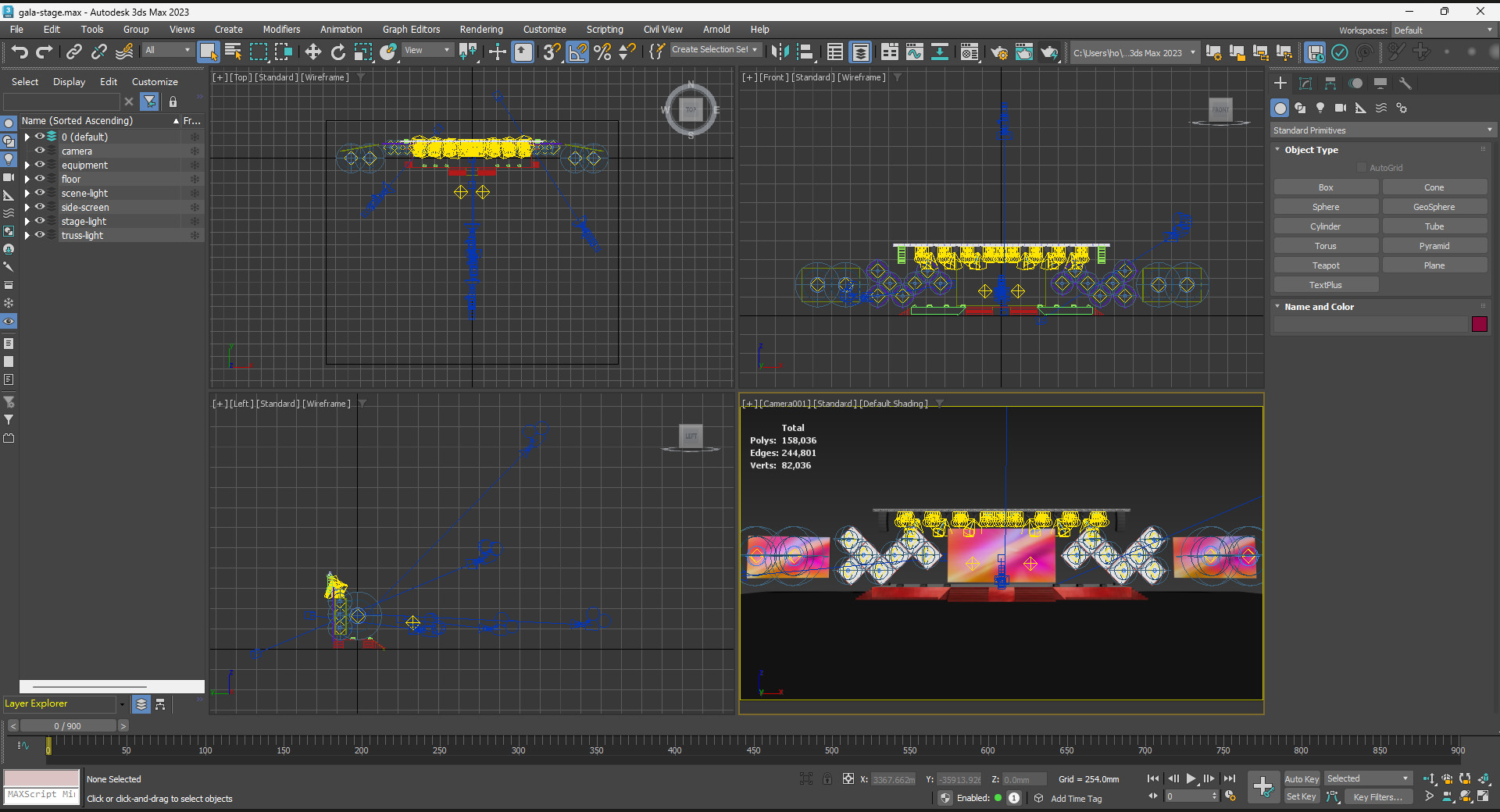Open the Workspaces Default dropdown
The width and height of the screenshot is (1500, 812).
(x=1443, y=30)
